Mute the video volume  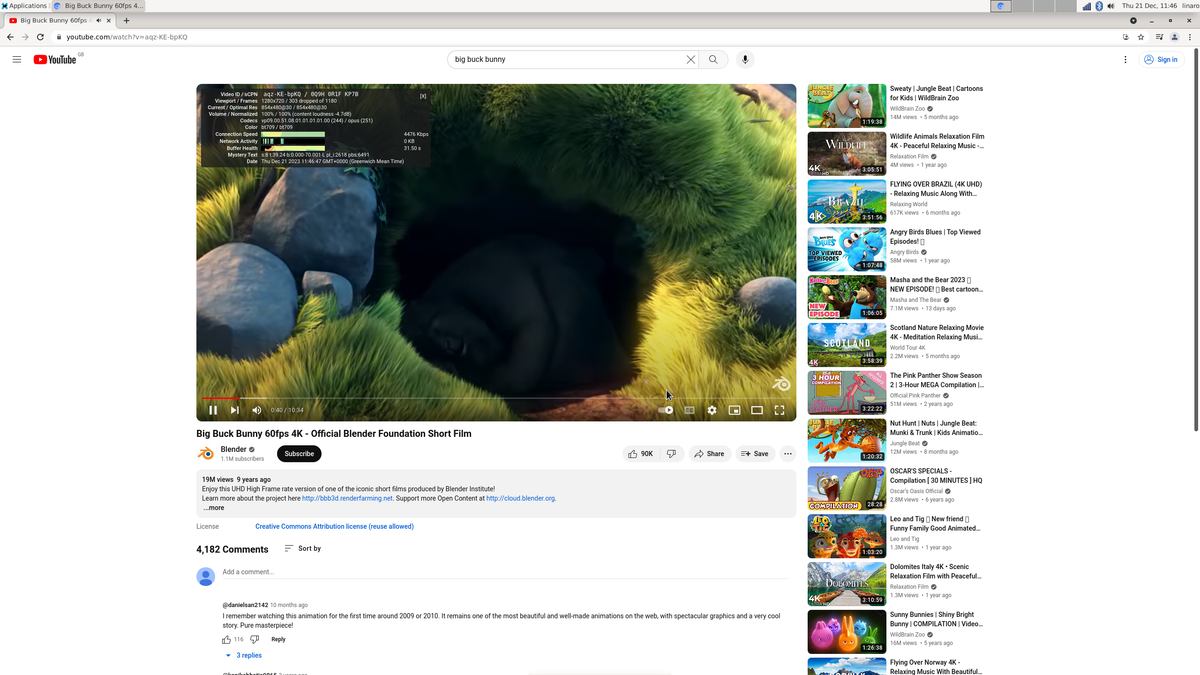(x=257, y=410)
